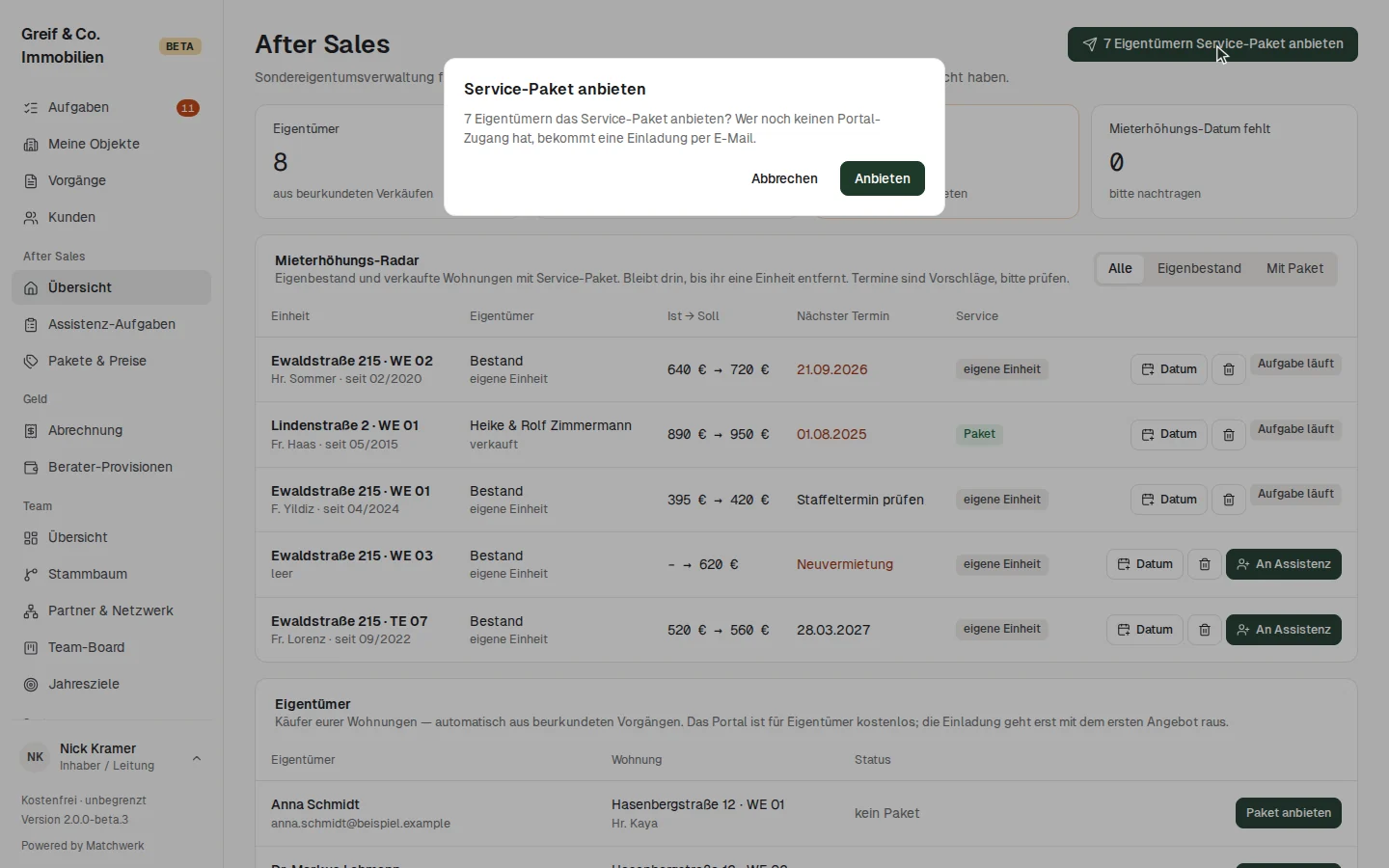
Task: Select After Sales Übersicht in sidebar
Action: tap(111, 288)
